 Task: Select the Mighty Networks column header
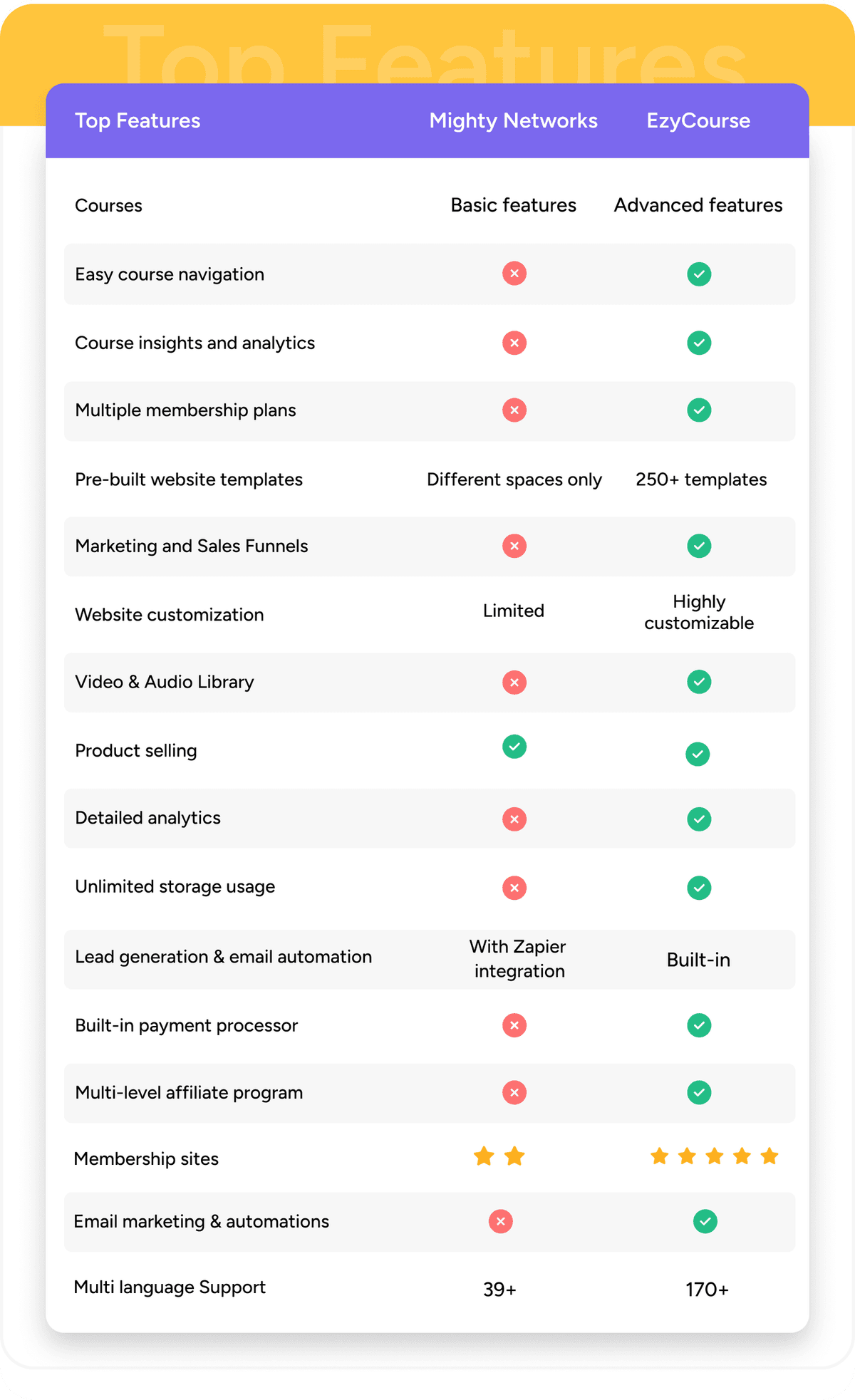513,120
